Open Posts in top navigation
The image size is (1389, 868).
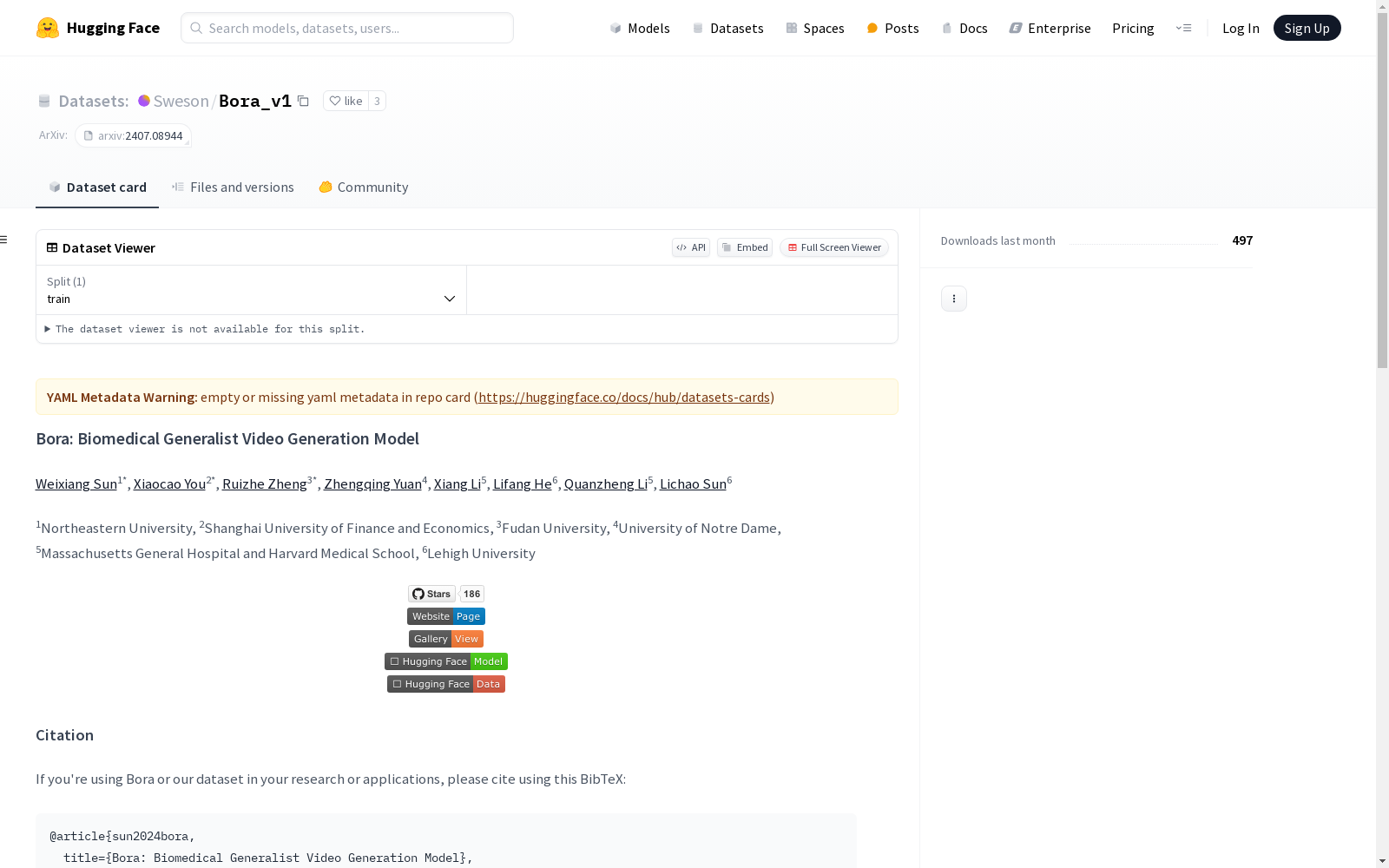click(x=892, y=28)
